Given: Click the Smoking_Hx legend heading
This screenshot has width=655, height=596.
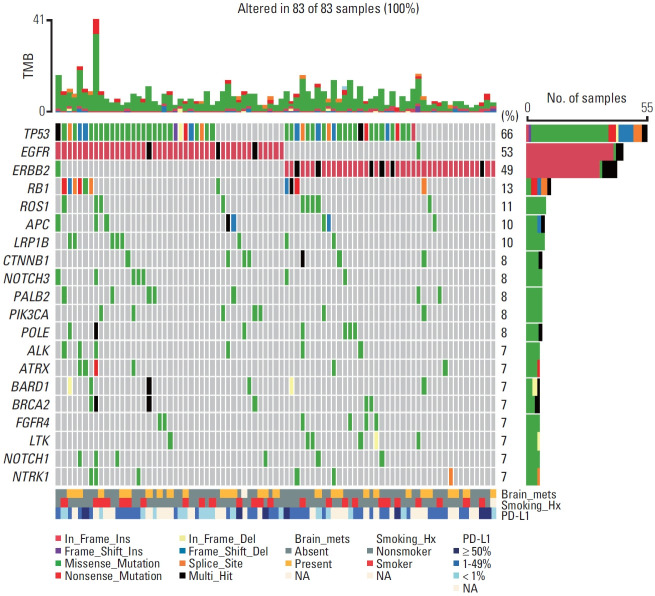Looking at the screenshot, I should (x=406, y=539).
